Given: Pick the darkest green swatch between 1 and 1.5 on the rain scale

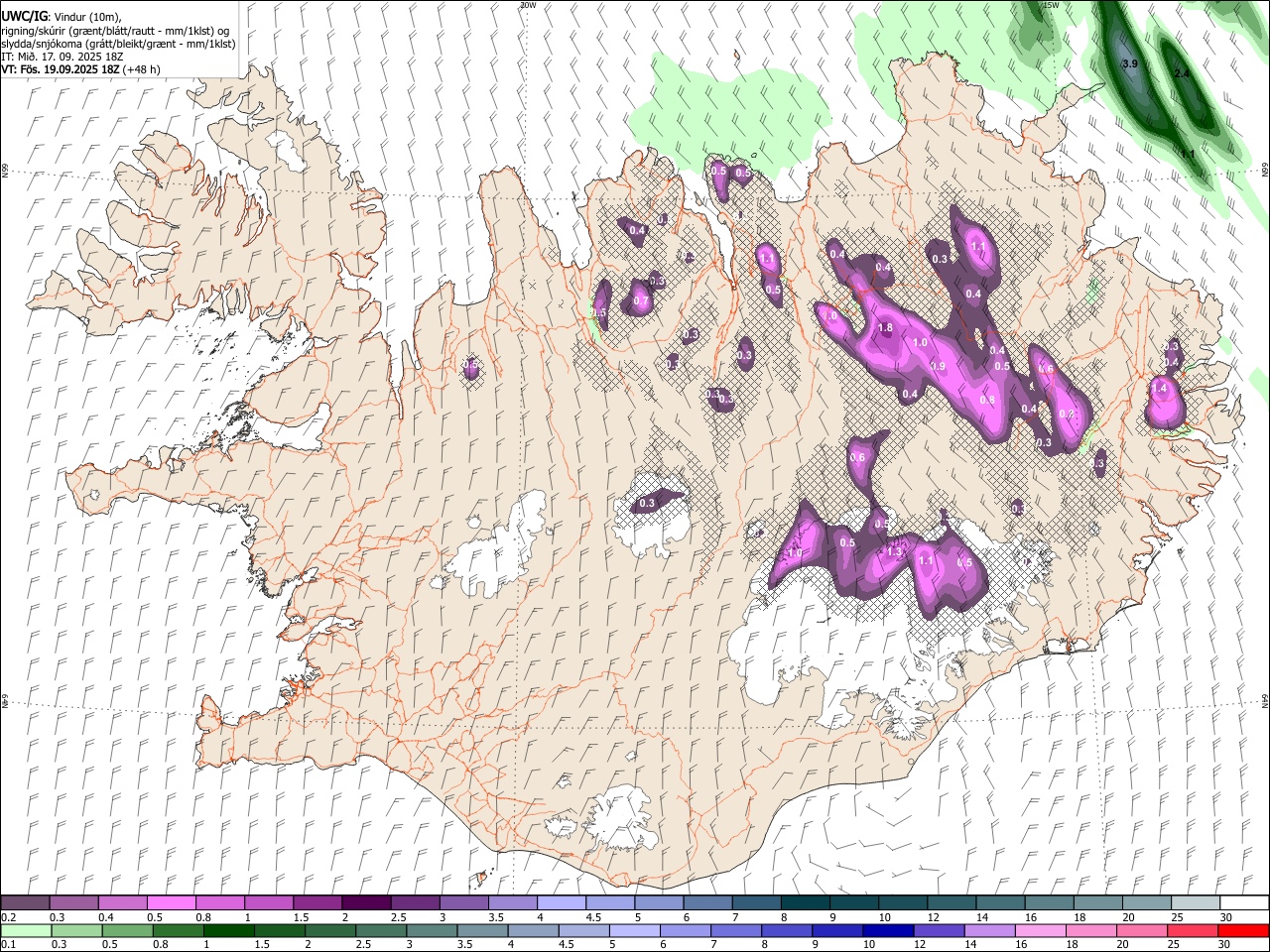Looking at the screenshot, I should [229, 930].
